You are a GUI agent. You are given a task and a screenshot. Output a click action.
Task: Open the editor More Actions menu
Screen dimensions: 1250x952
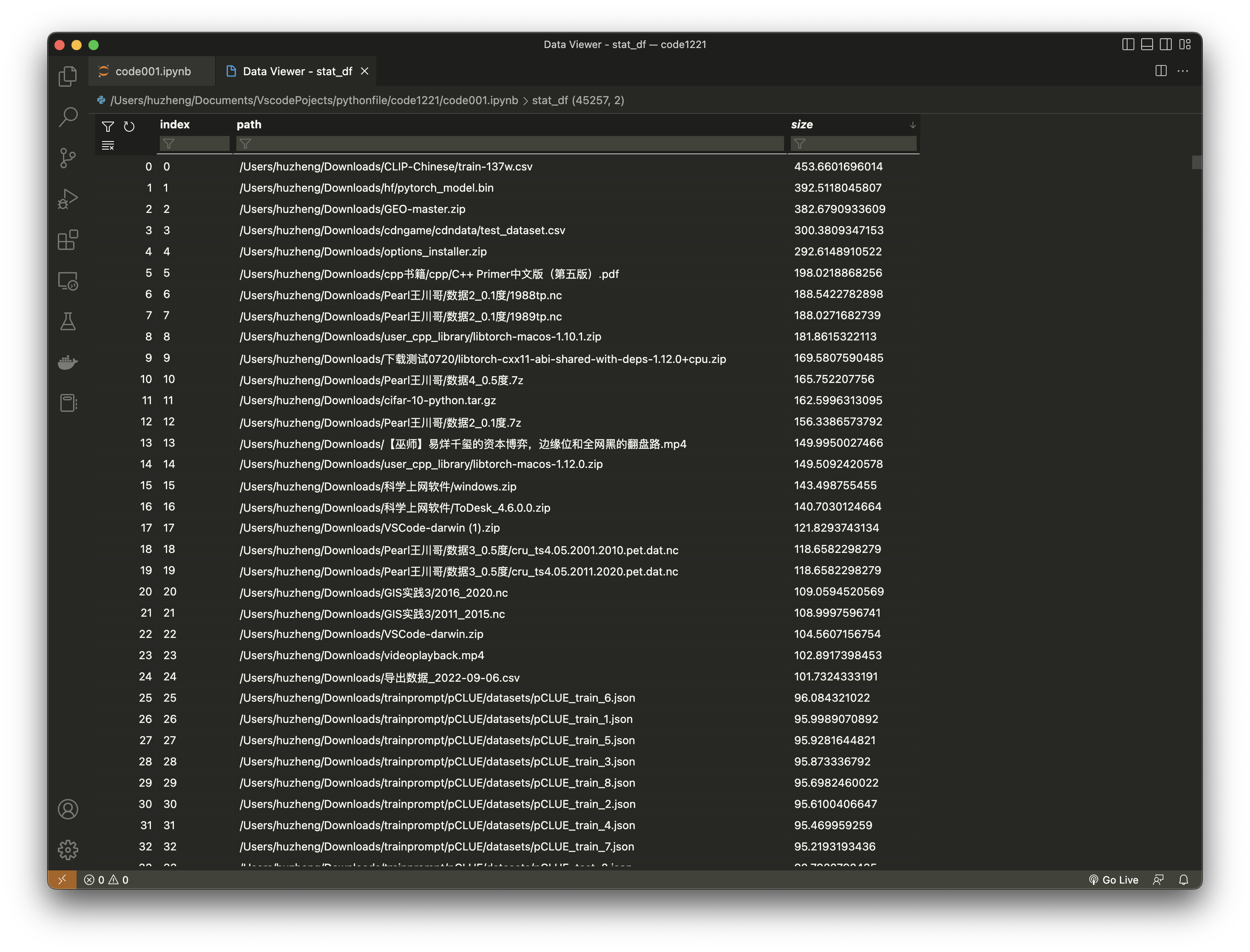pyautogui.click(x=1182, y=71)
